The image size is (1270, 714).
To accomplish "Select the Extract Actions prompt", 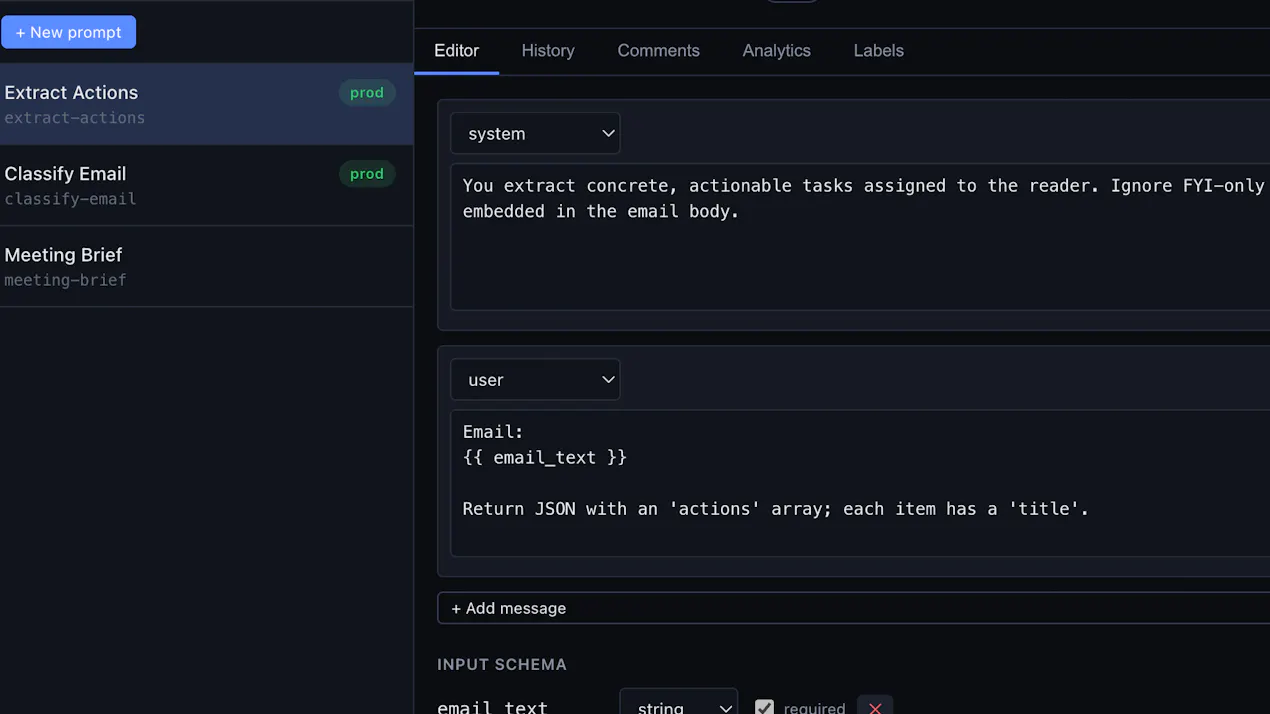I will click(206, 104).
